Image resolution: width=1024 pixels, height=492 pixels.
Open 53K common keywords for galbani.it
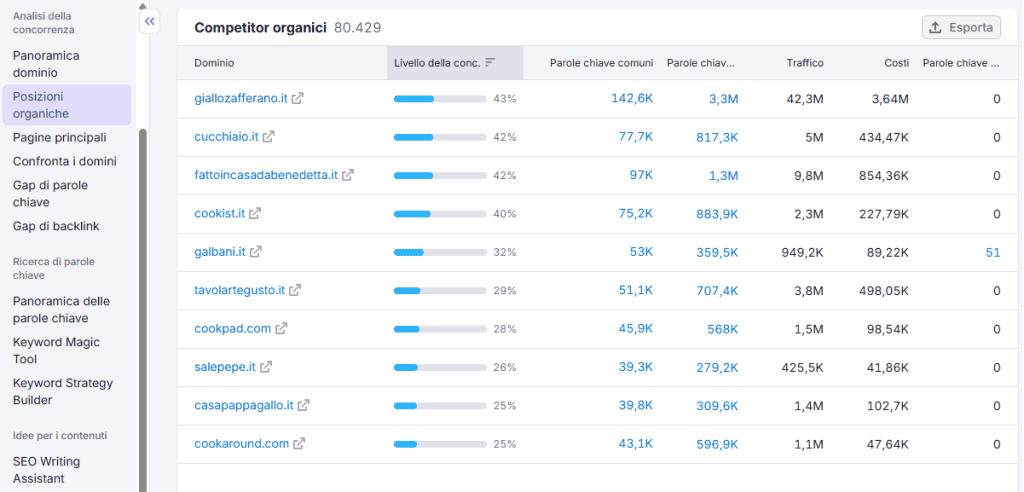click(641, 252)
